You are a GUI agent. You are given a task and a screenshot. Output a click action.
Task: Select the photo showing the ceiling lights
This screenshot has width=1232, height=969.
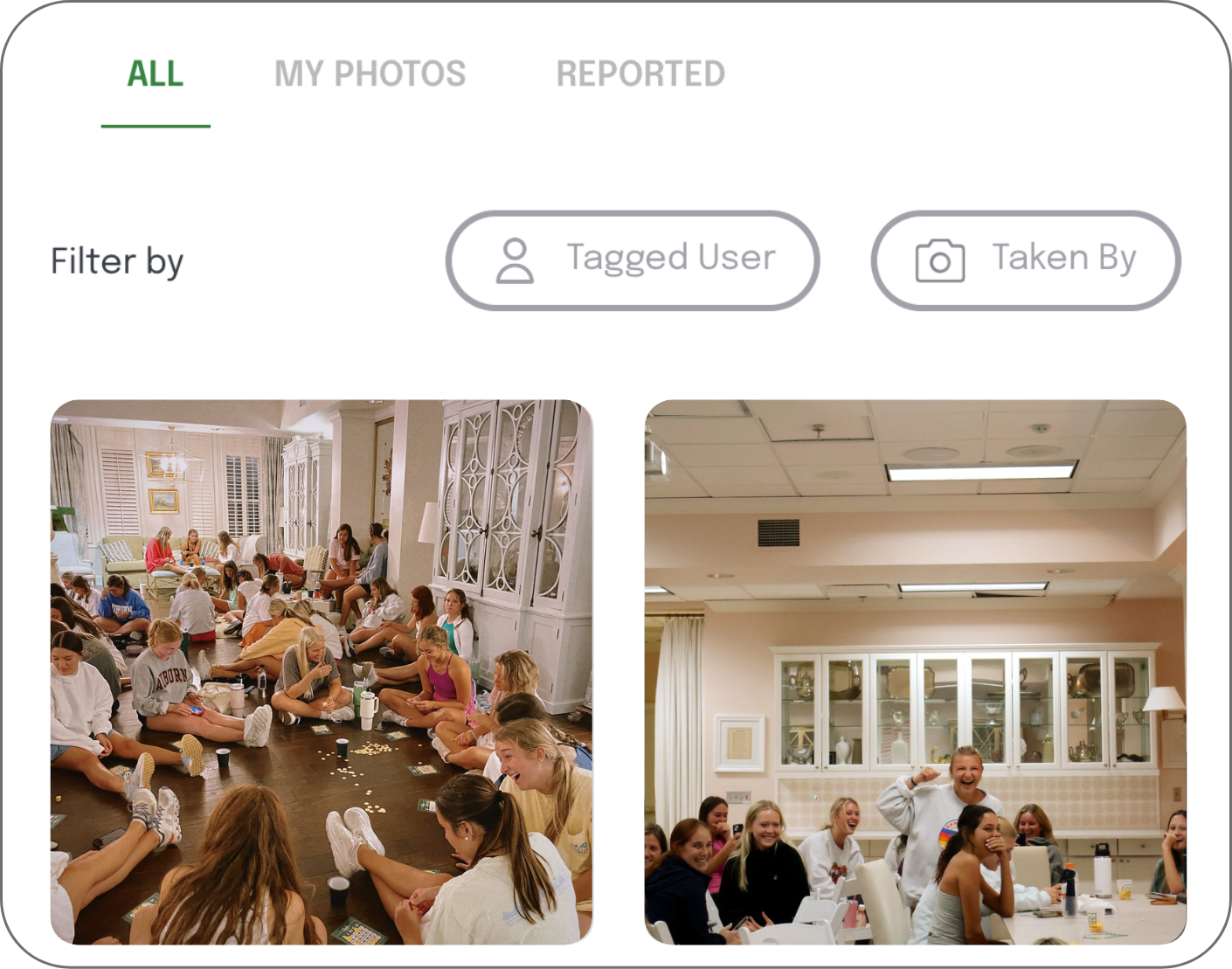coord(916,672)
